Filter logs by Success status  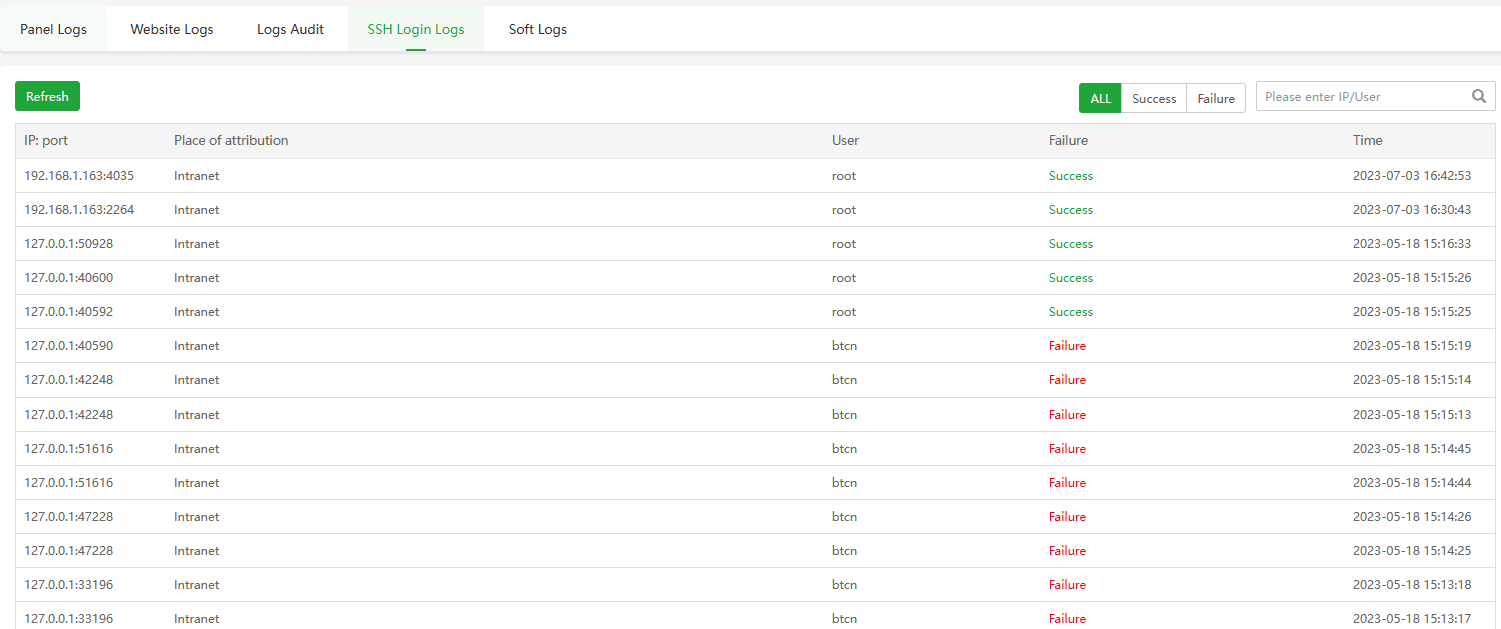pyautogui.click(x=1154, y=98)
